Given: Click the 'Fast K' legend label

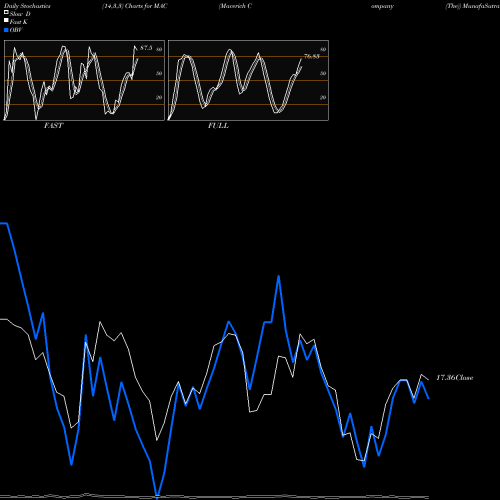Looking at the screenshot, I should (19, 22).
